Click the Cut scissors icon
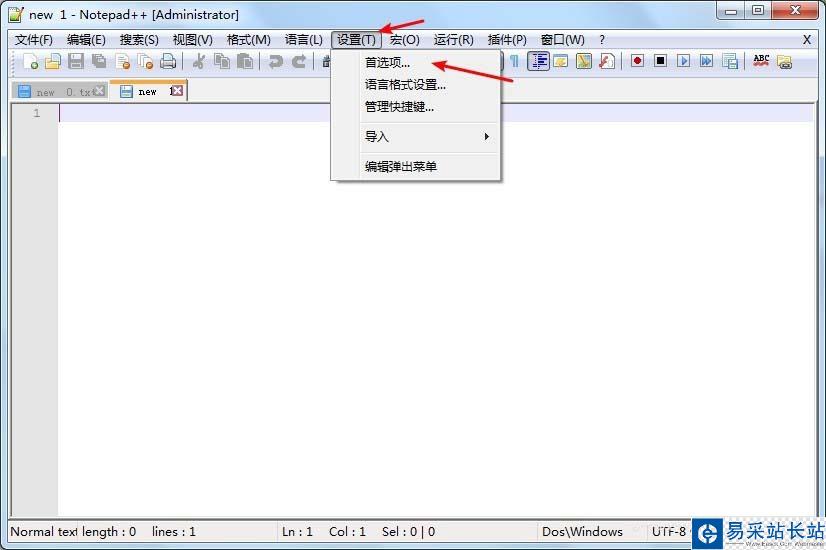This screenshot has width=826, height=550. coord(199,62)
